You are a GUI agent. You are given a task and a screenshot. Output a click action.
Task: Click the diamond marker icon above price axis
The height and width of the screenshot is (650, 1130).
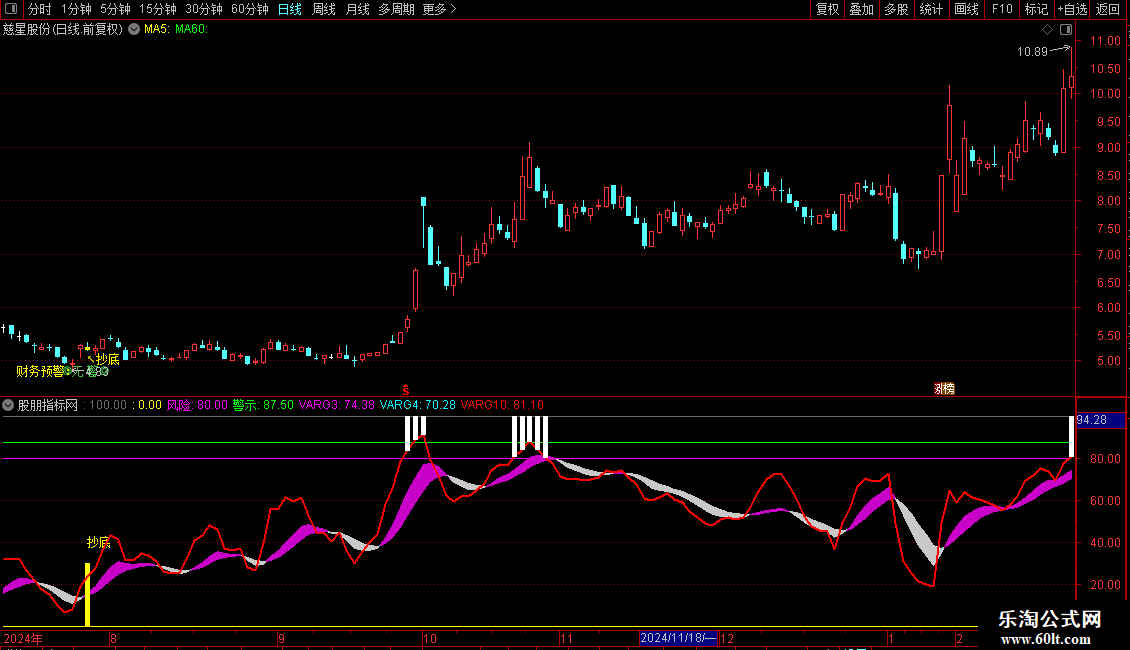(x=1048, y=30)
